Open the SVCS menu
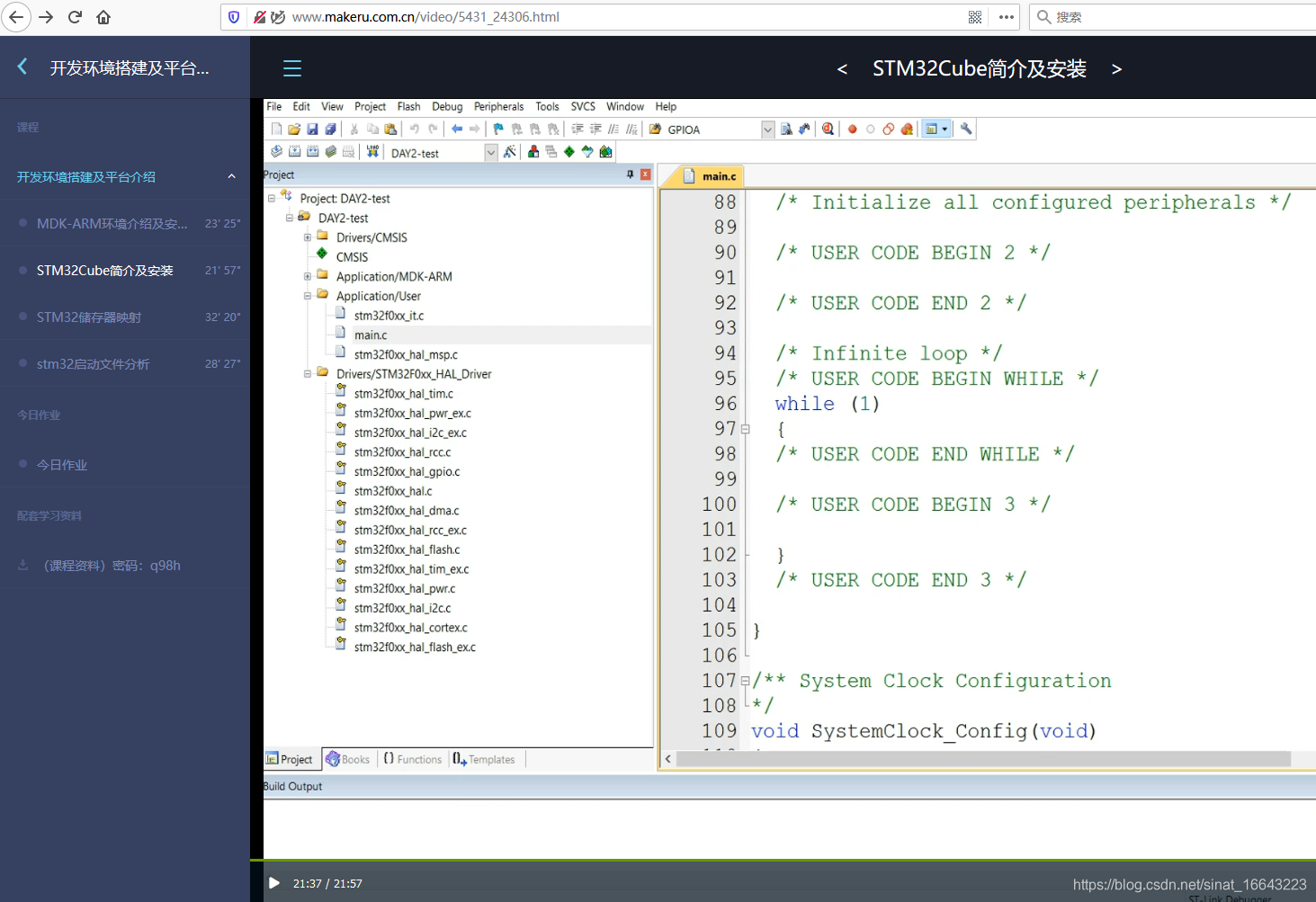The image size is (1316, 902). pos(583,106)
